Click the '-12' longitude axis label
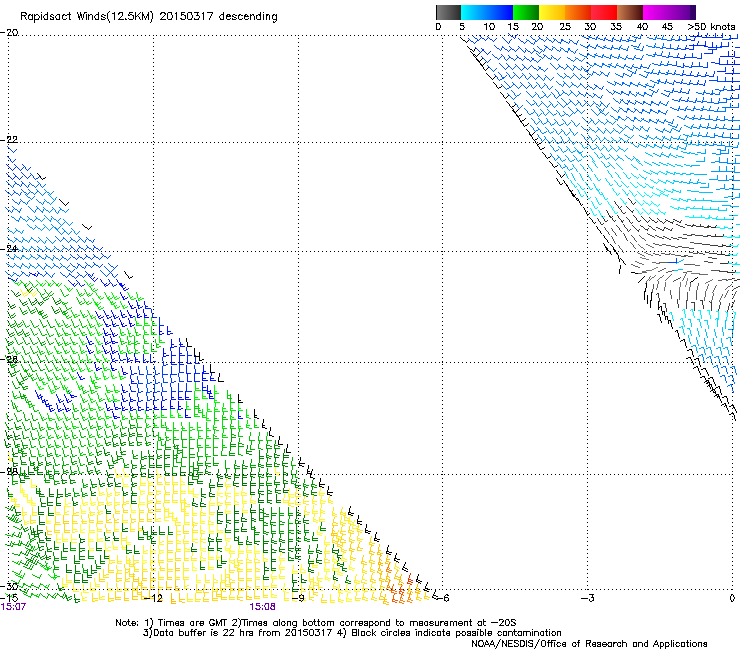740x650 pixels. pyautogui.click(x=153, y=598)
